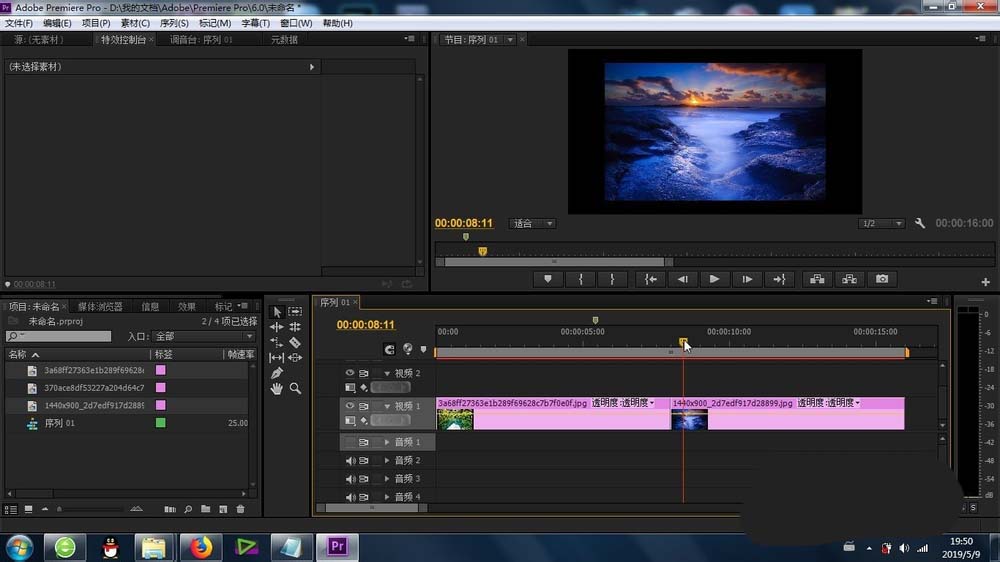Create new item in project panel
Screen dimensions: 1000x562
pyautogui.click(x=223, y=509)
